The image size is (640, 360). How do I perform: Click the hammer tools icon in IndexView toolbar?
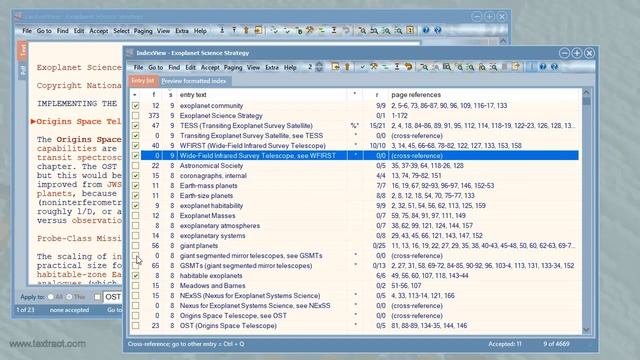pyautogui.click(x=374, y=67)
